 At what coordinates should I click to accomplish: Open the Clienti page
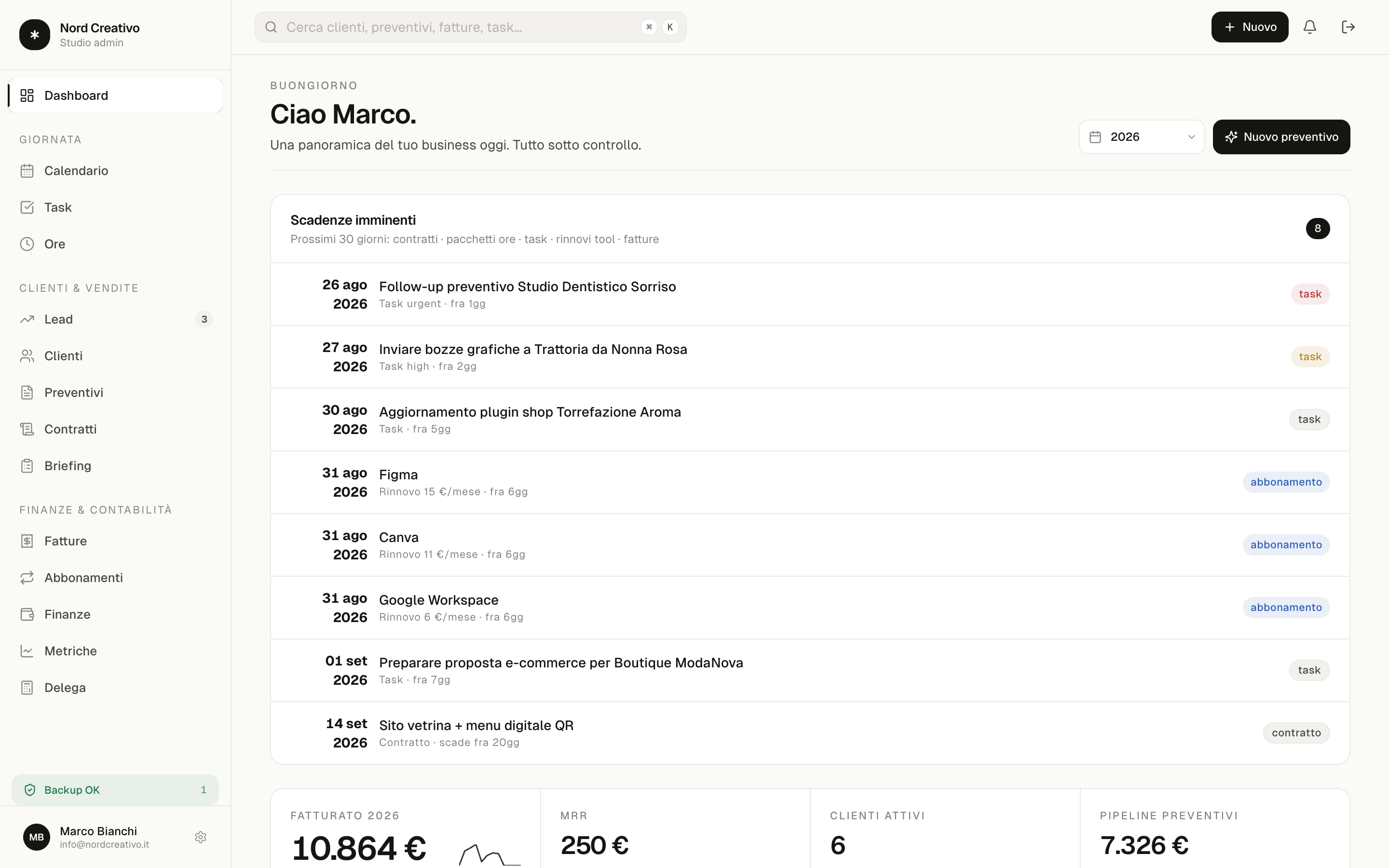(115, 356)
